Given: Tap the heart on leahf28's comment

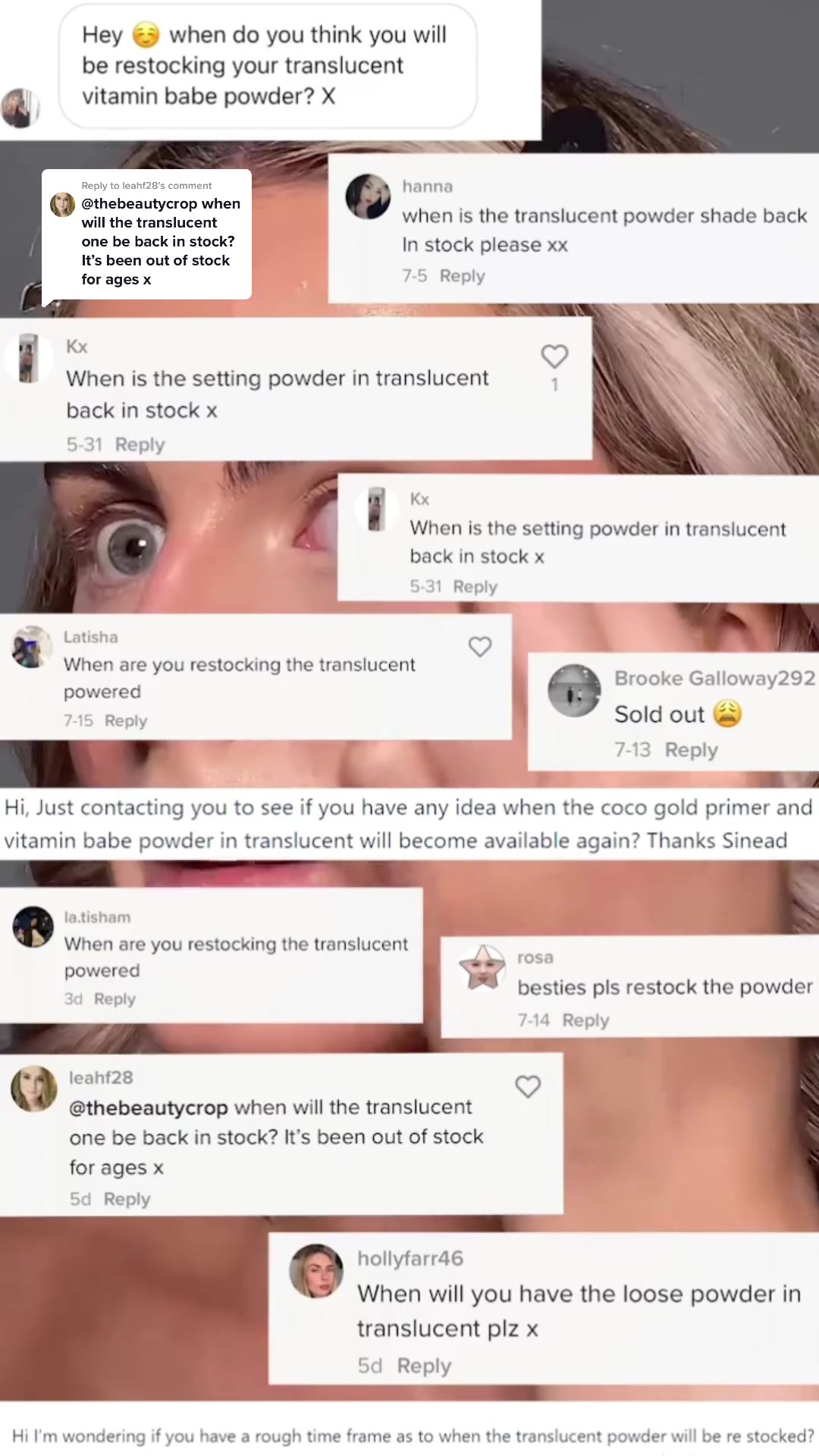Looking at the screenshot, I should tap(528, 1087).
